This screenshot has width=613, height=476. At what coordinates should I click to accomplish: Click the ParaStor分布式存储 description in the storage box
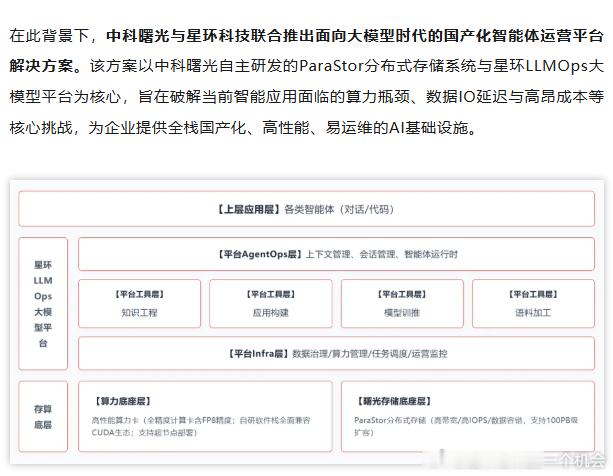pos(466,426)
